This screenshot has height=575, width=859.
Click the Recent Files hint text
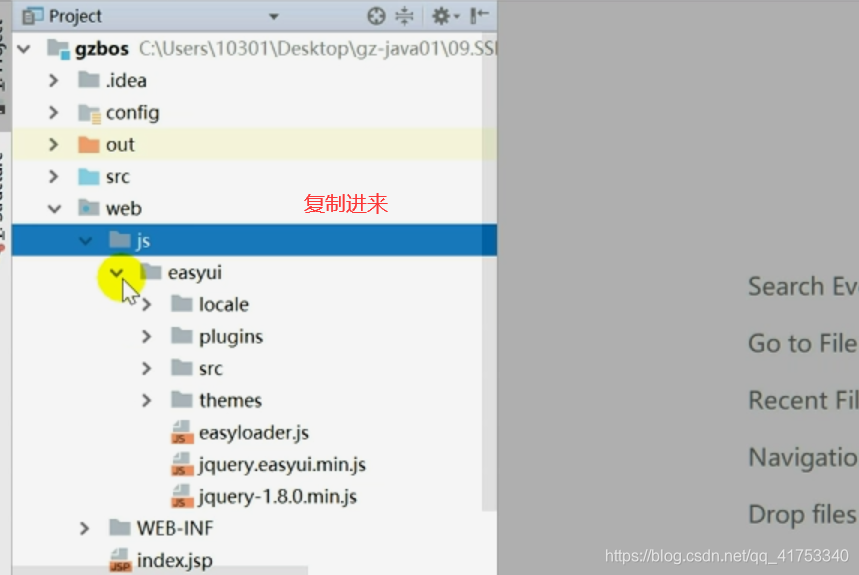tap(803, 400)
